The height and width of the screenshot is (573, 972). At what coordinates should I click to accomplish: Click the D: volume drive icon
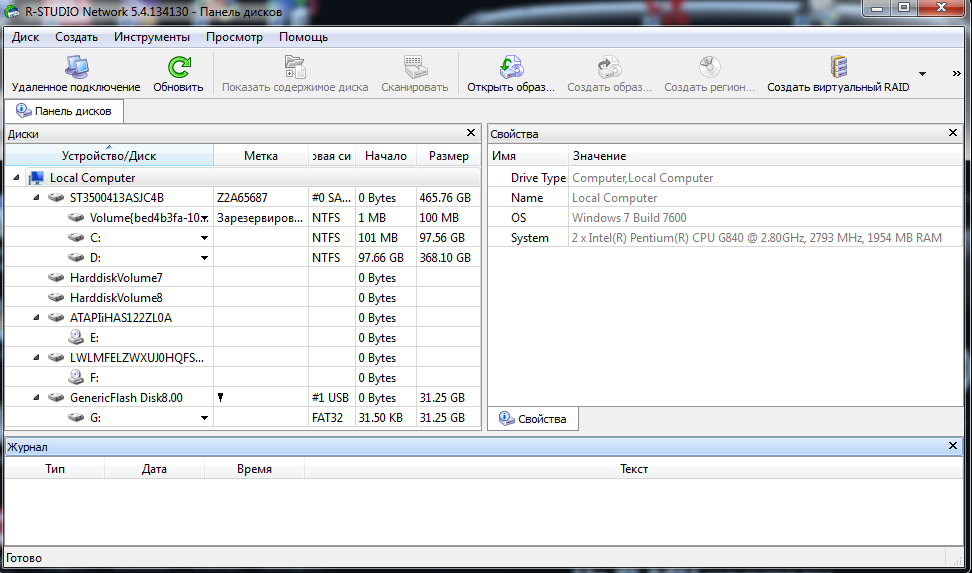click(76, 257)
